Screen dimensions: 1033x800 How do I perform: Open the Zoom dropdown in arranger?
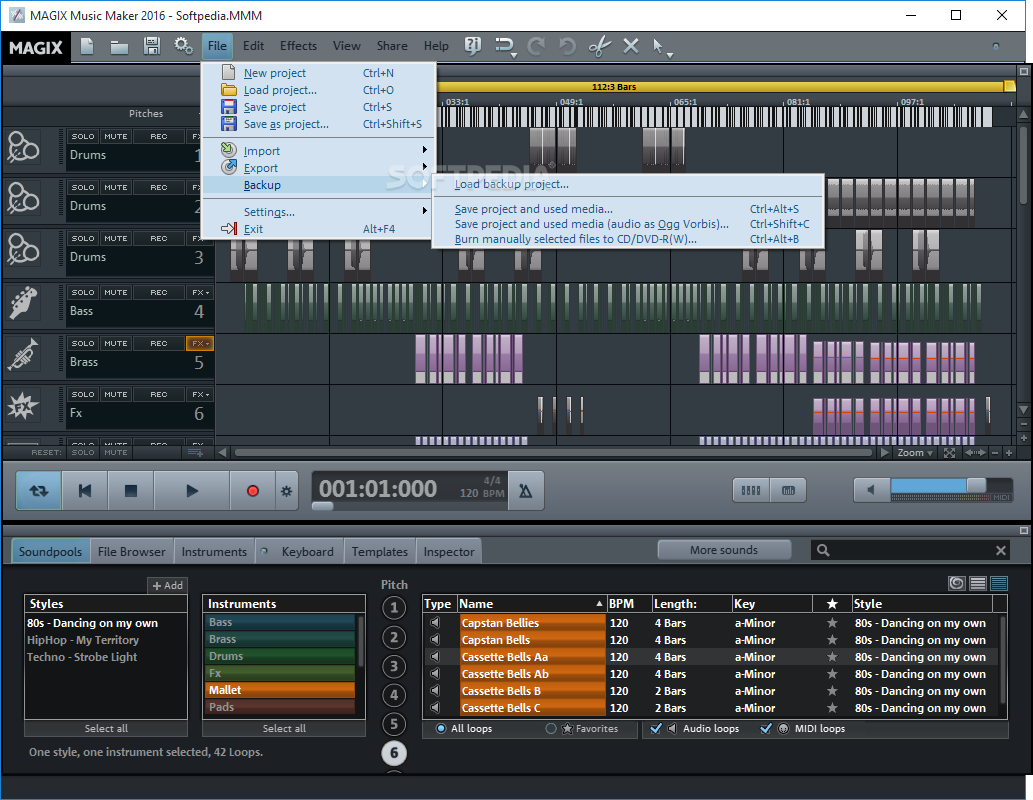914,453
